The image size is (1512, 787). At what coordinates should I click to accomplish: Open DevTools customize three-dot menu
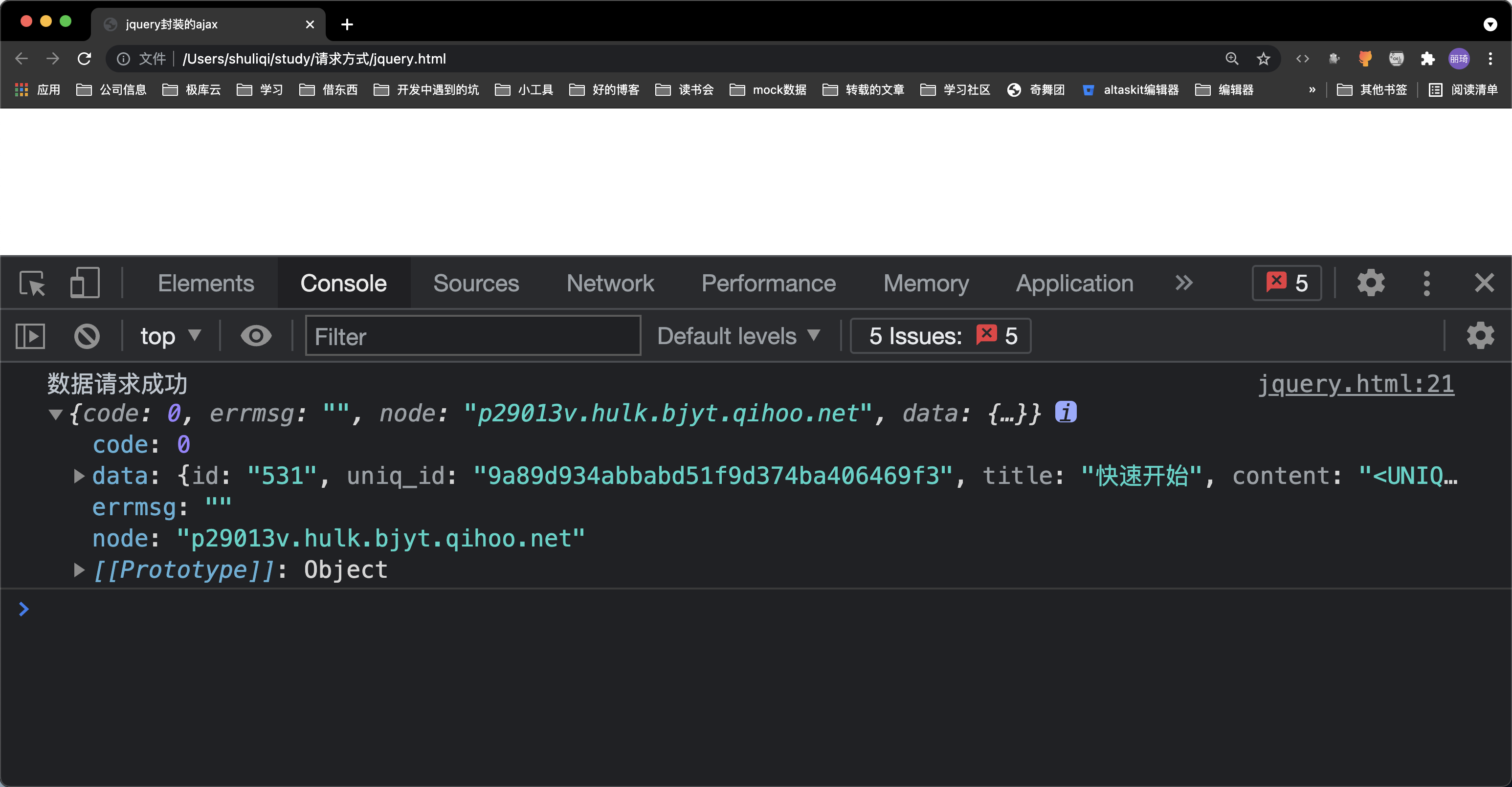pyautogui.click(x=1426, y=283)
